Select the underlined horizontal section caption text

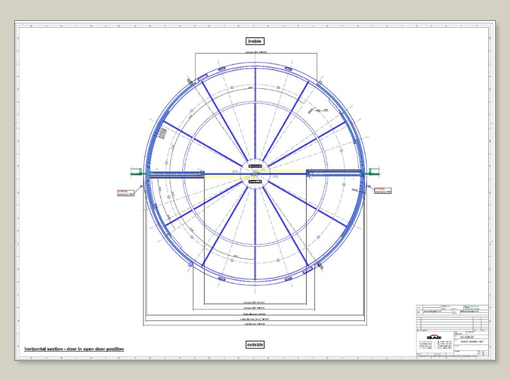pyautogui.click(x=74, y=349)
